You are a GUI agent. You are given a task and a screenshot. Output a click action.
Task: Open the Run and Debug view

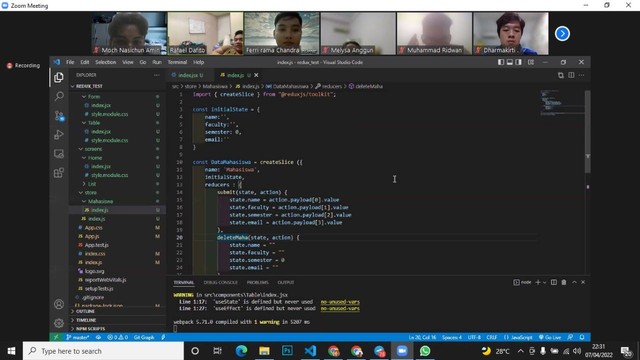[59, 135]
